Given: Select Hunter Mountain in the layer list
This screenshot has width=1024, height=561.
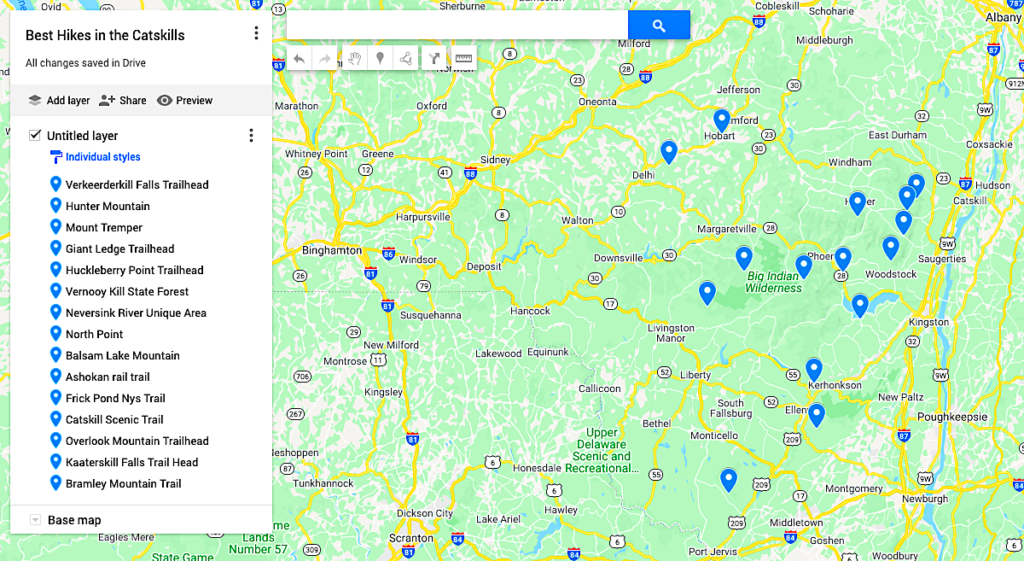Looking at the screenshot, I should click(x=108, y=206).
